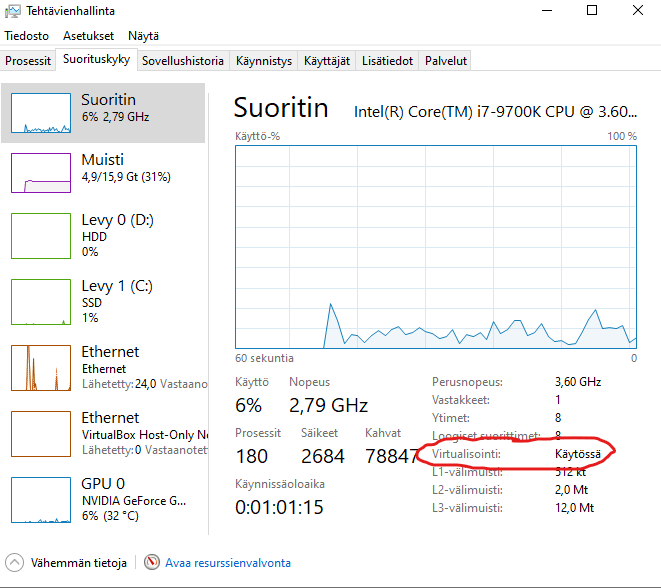This screenshot has height=588, width=661.
Task: Open Levy 0 (D:) HDD disk graph
Action: pos(41,235)
